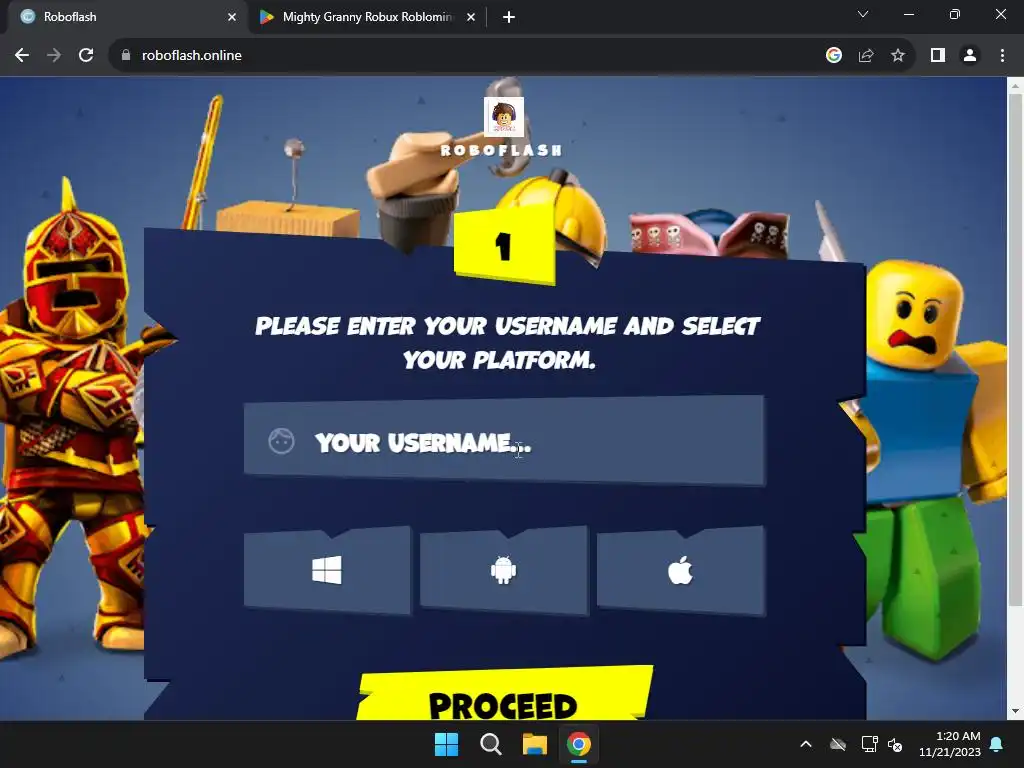This screenshot has height=768, width=1024.
Task: Show hidden system tray icons
Action: [806, 744]
